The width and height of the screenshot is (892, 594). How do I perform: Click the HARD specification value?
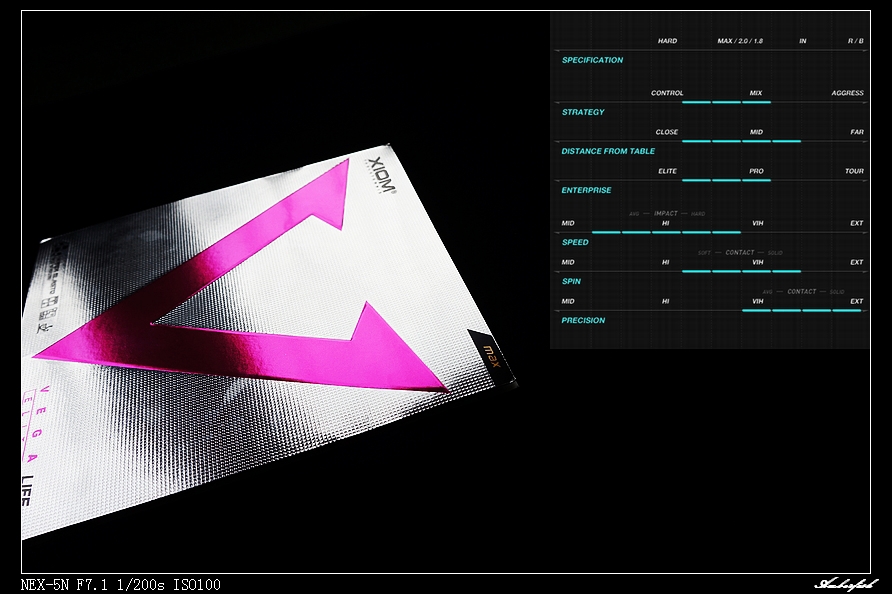(667, 41)
